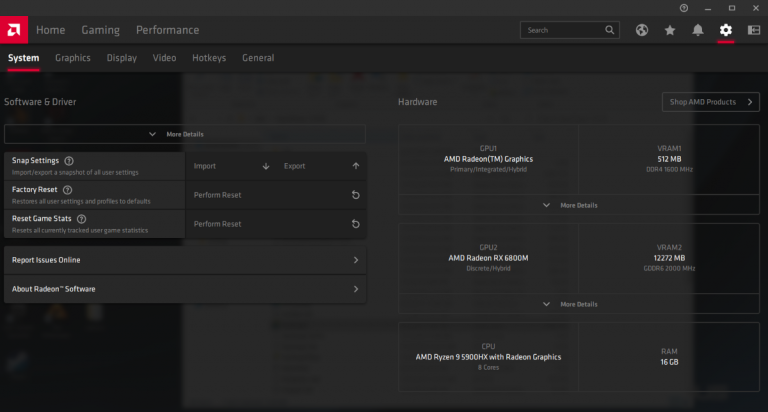The image size is (768, 412).
Task: Select the System tab
Action: [24, 58]
